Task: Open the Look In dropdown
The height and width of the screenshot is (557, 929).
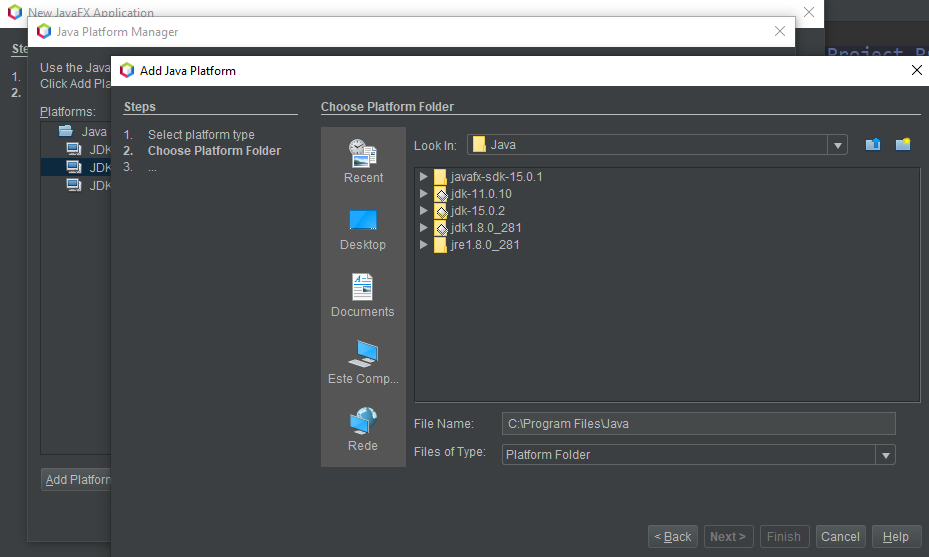Action: pyautogui.click(x=837, y=145)
